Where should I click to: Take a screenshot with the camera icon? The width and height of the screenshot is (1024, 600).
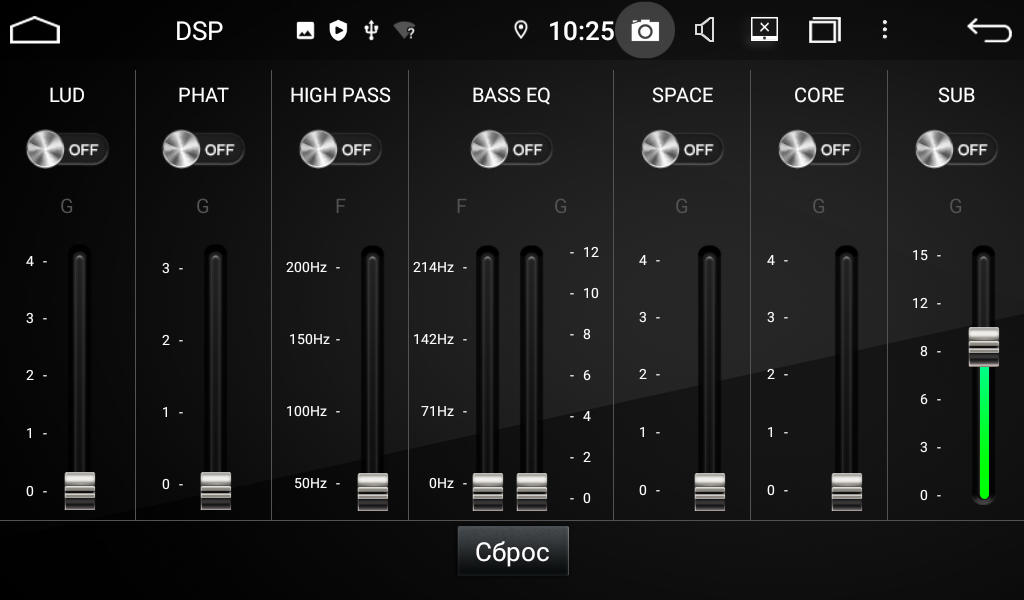645,31
